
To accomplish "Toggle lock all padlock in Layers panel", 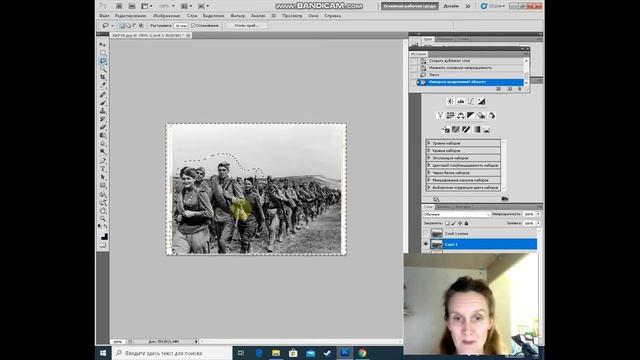I will (467, 223).
